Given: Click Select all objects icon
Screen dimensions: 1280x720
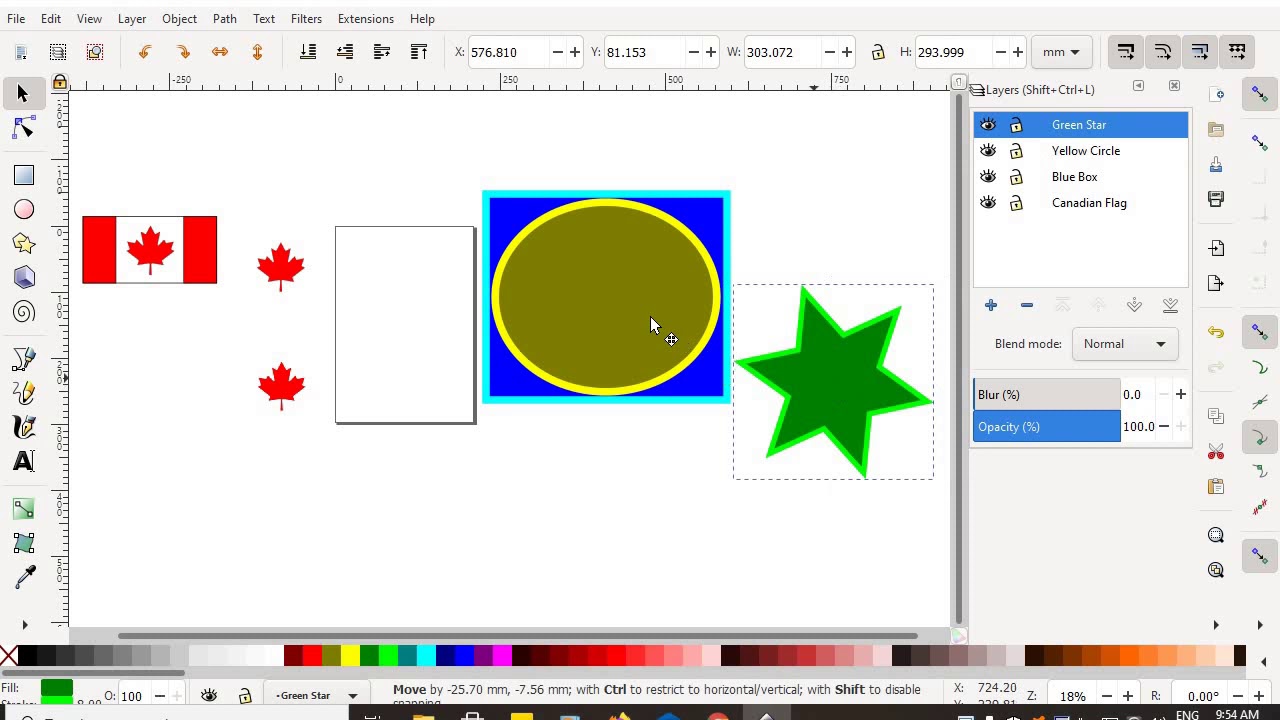Looking at the screenshot, I should [x=21, y=52].
